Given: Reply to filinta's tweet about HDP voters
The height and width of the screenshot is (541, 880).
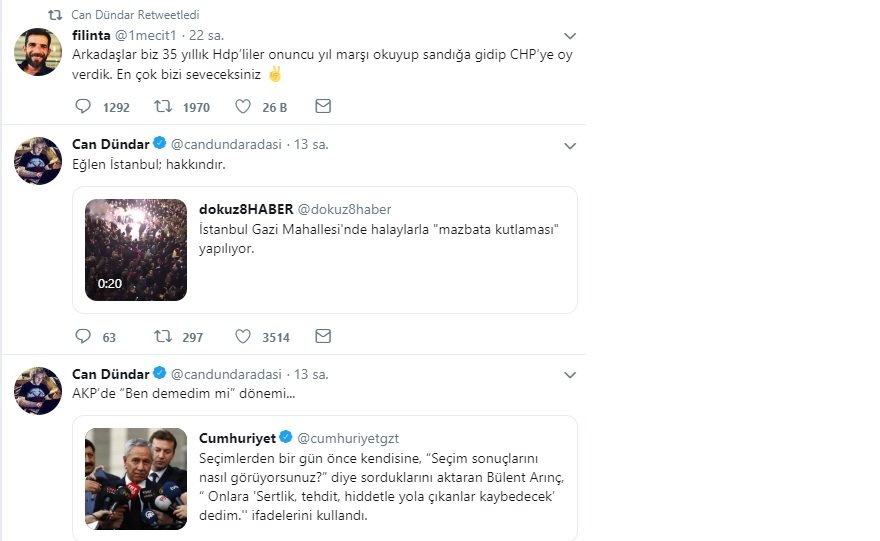Looking at the screenshot, I should coord(83,106).
